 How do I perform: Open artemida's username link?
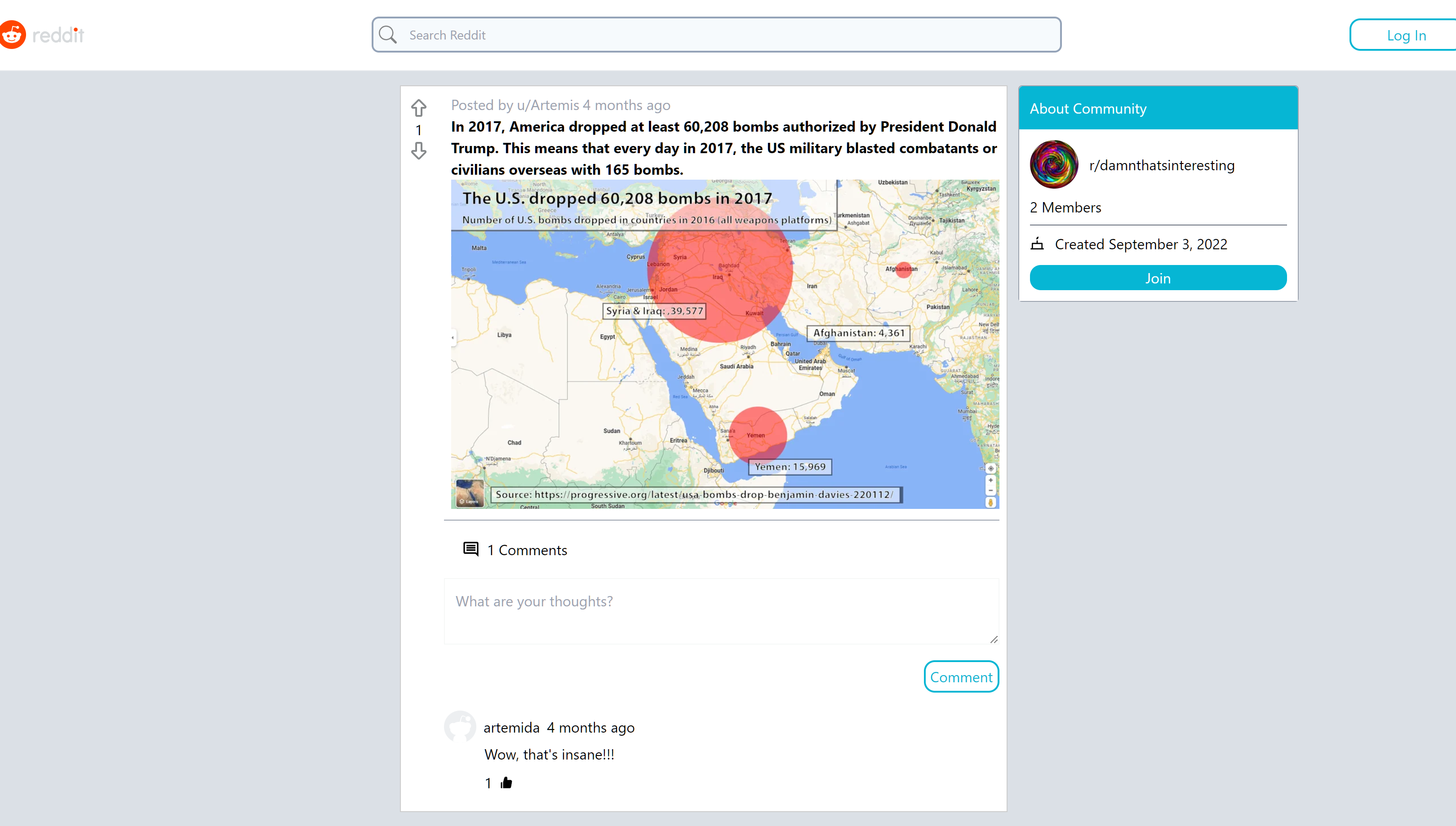(511, 727)
